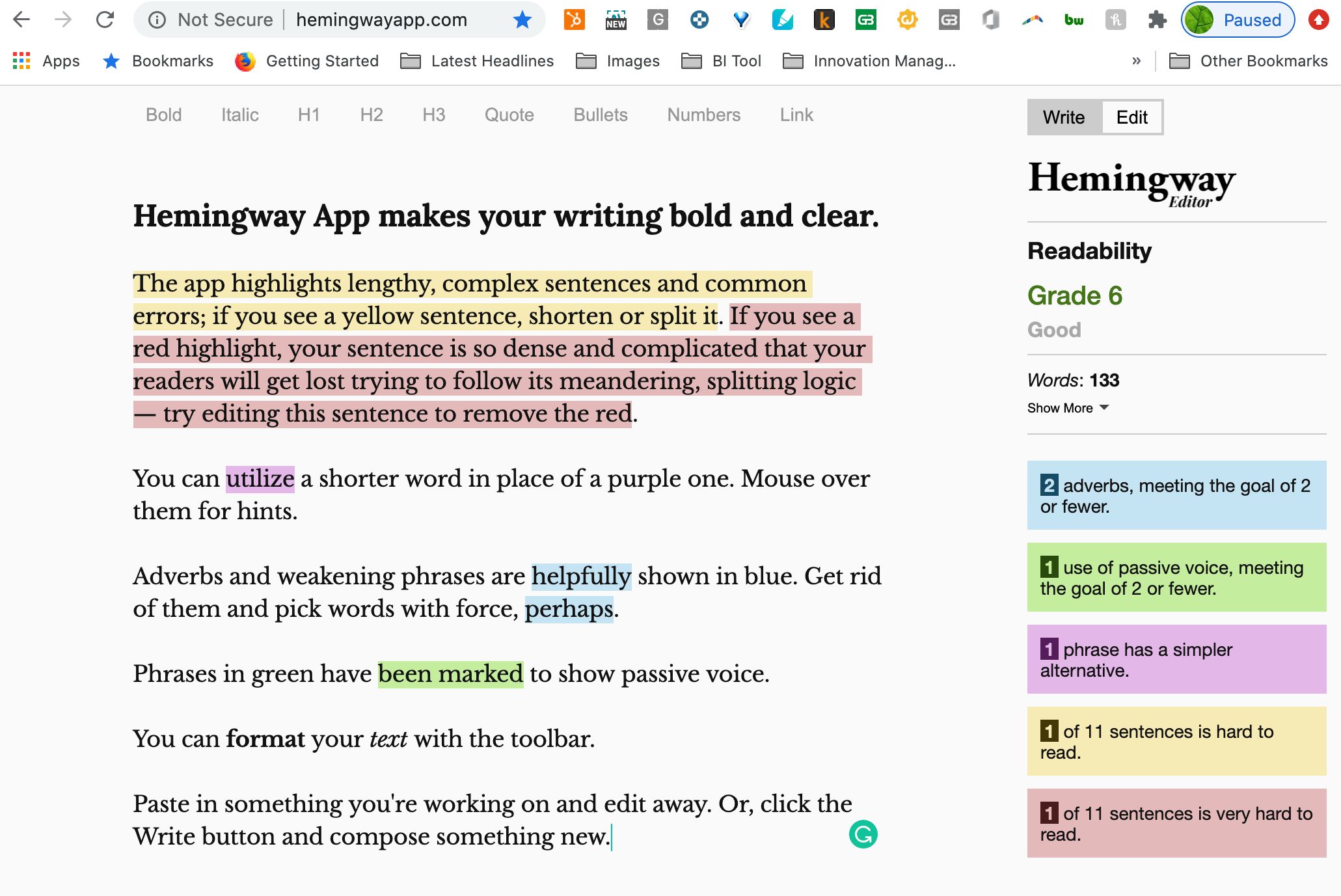Reload the page with the refresh icon
The image size is (1341, 896).
(105, 20)
